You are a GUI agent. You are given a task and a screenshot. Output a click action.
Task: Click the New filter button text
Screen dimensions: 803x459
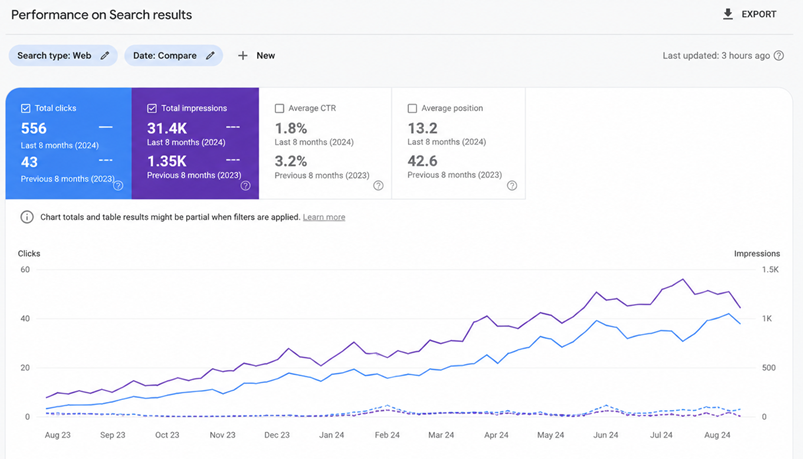pyautogui.click(x=266, y=55)
